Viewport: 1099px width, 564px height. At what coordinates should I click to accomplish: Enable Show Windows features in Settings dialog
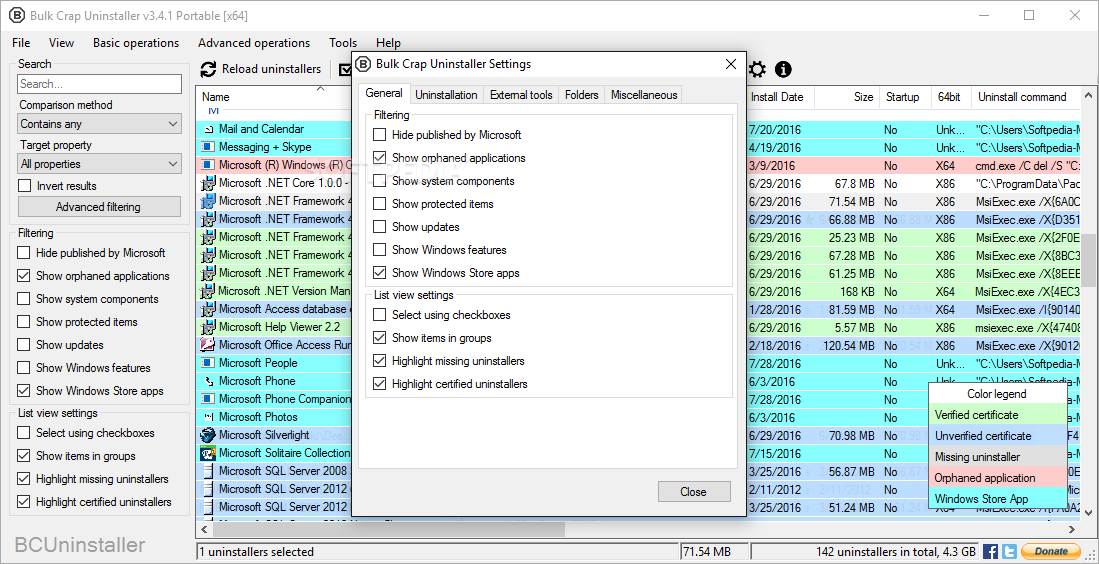point(379,250)
